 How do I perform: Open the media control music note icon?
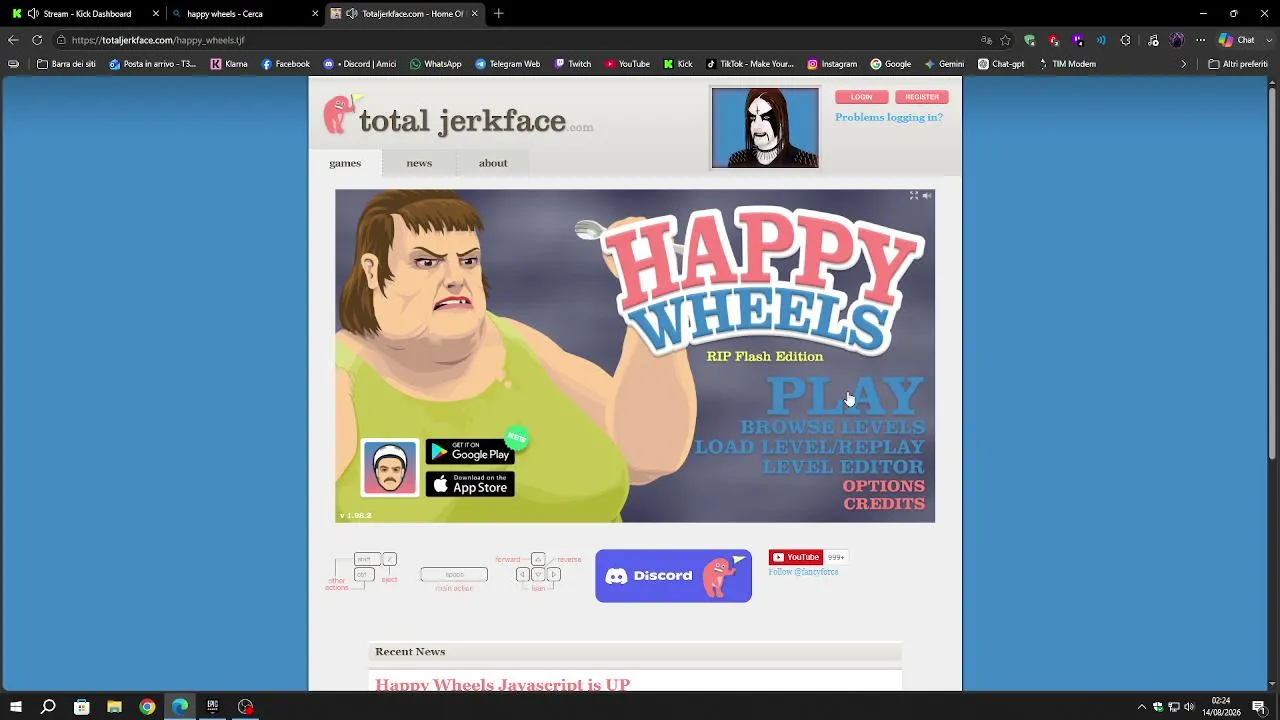click(x=1153, y=40)
